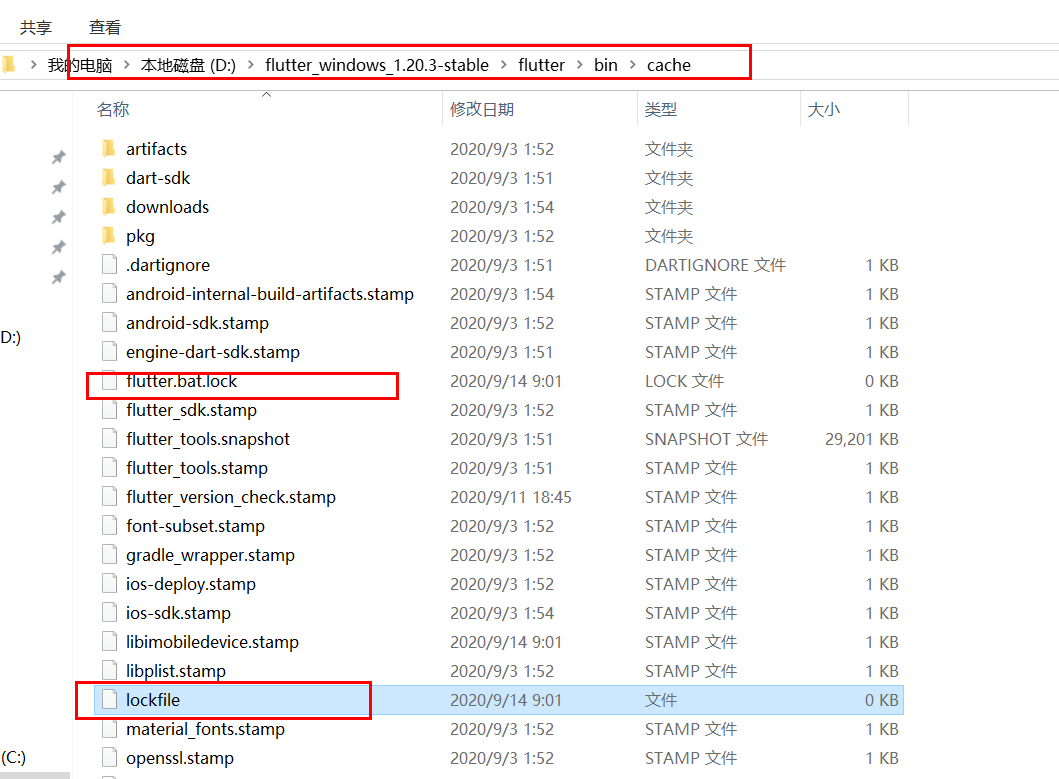Click flutter_sdk.stamp file icon

(109, 409)
